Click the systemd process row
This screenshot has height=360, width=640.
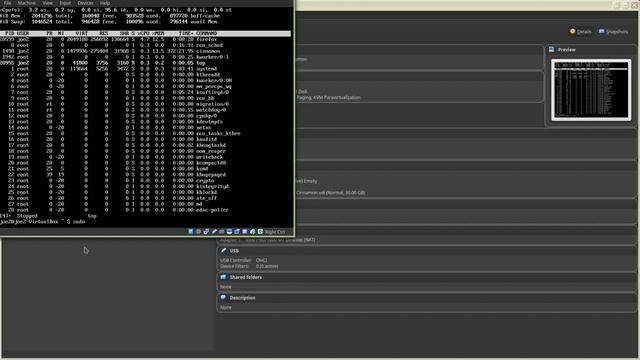coord(145,69)
